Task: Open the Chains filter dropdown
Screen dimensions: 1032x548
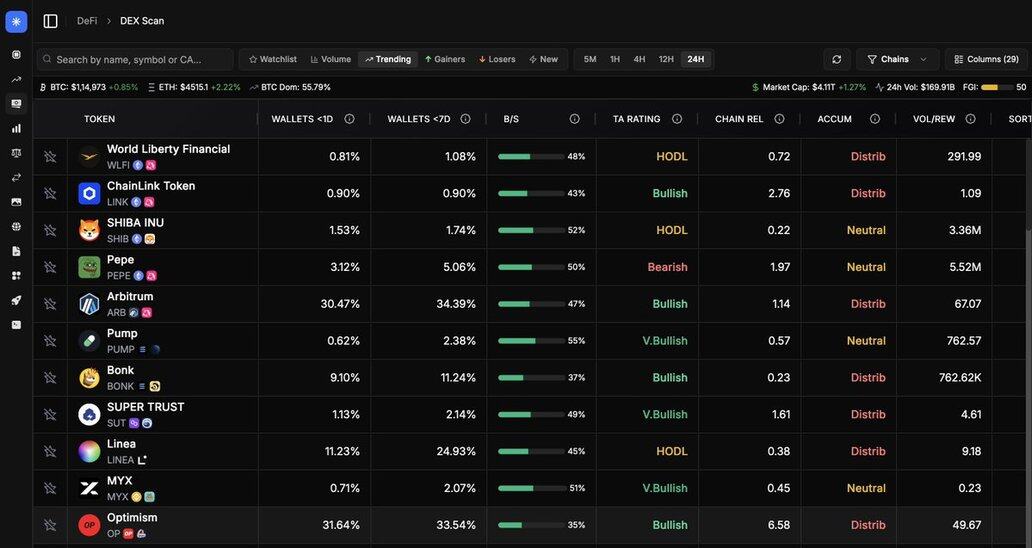Action: (897, 59)
